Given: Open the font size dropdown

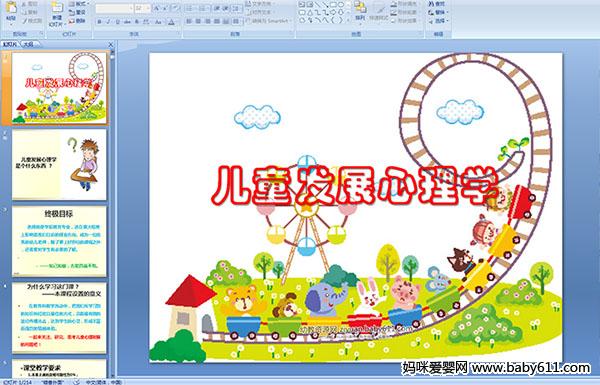Looking at the screenshot, I should click(x=142, y=8).
